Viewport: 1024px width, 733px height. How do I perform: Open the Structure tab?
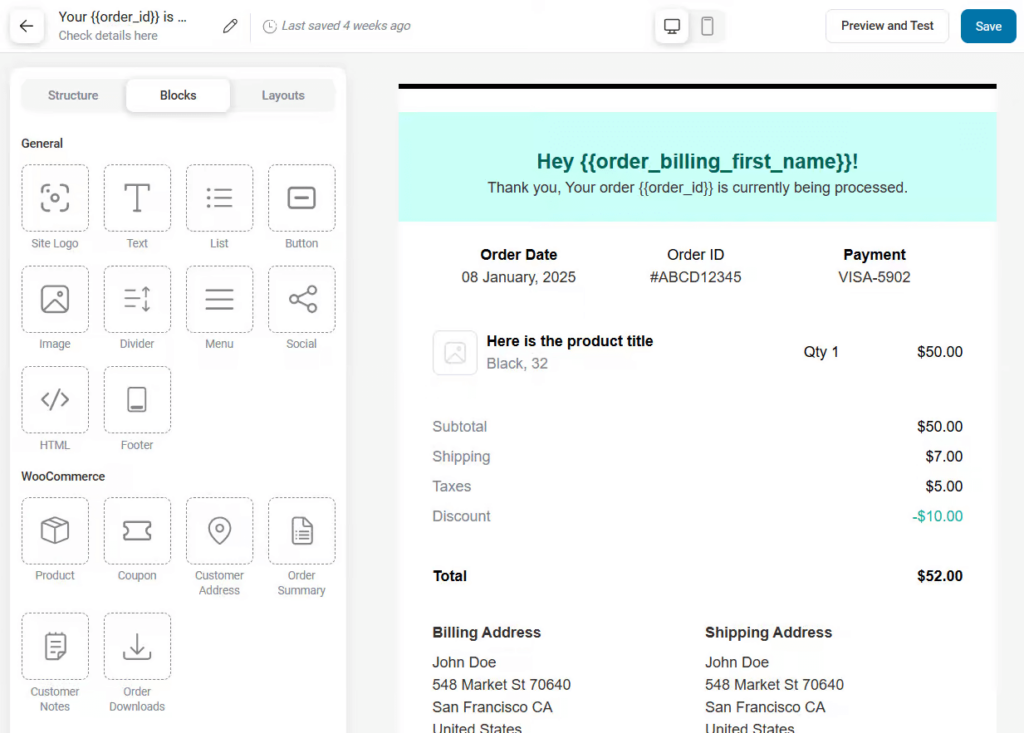pyautogui.click(x=73, y=95)
